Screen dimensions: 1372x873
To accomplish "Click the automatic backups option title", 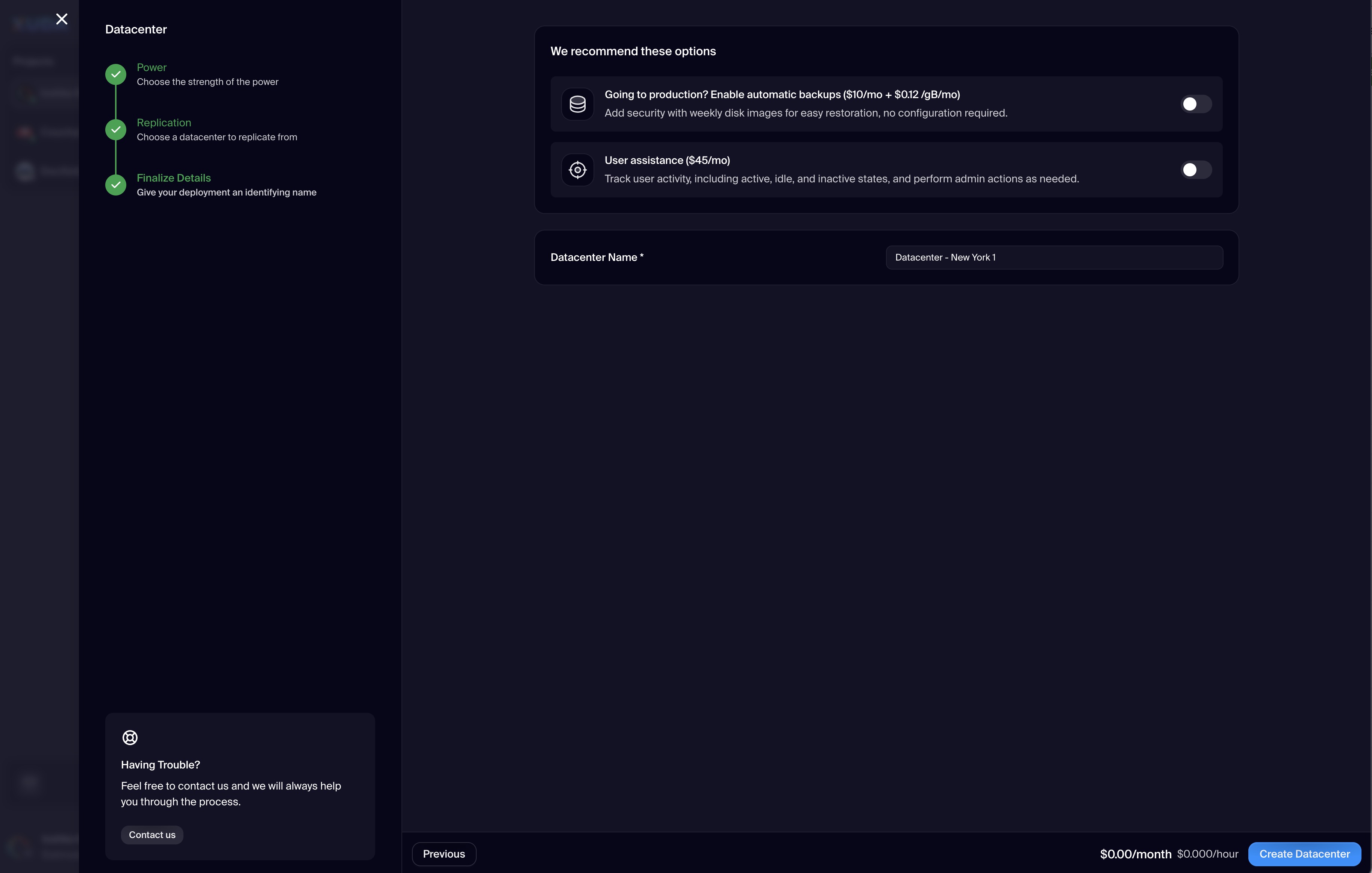I will (782, 95).
